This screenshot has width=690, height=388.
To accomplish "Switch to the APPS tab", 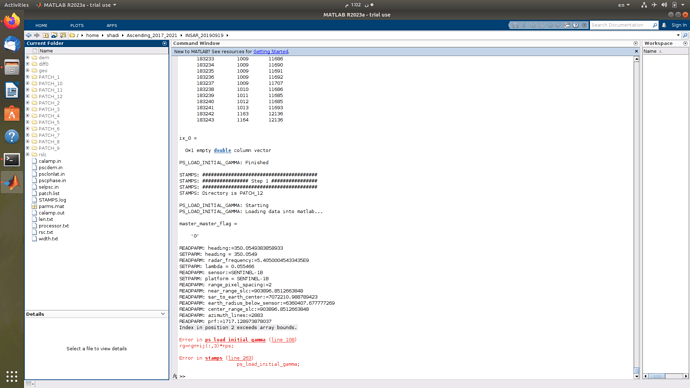I will pyautogui.click(x=111, y=26).
